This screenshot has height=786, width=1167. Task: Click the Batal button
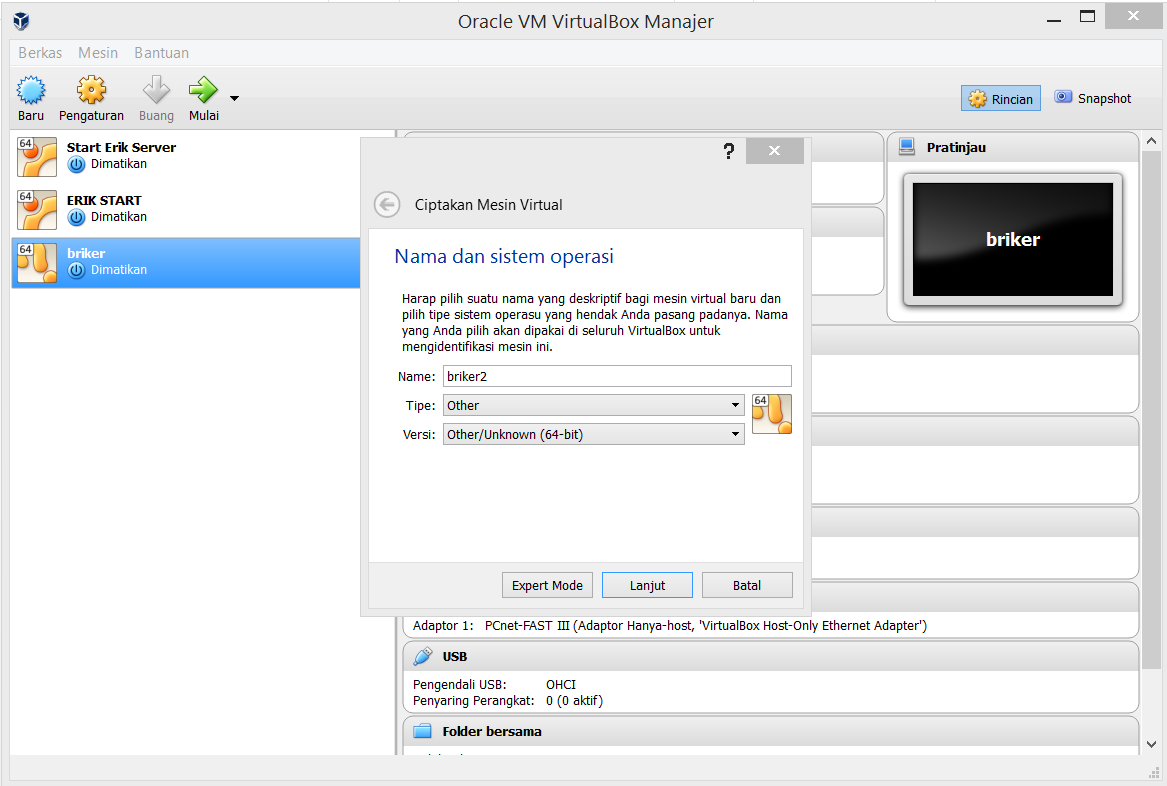coord(746,585)
